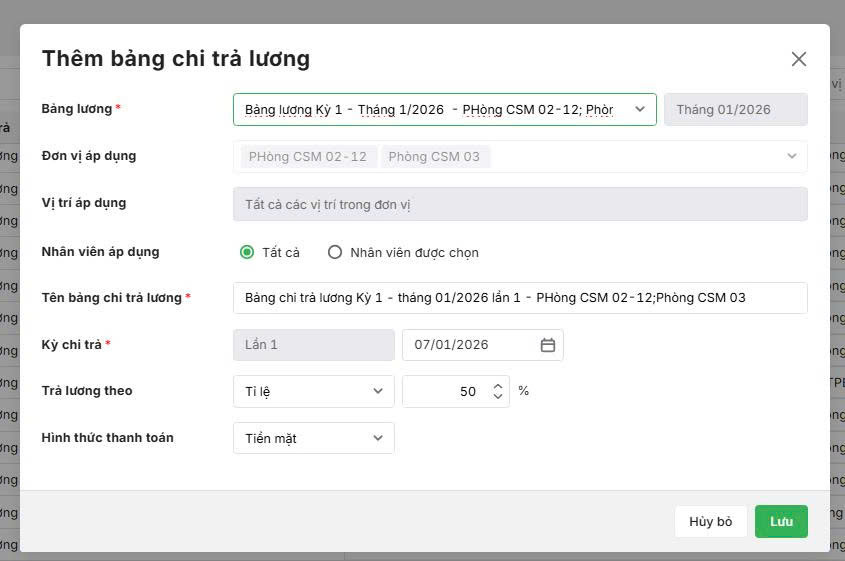Decrease the percentage value with down arrow
This screenshot has width=845, height=561.
(498, 397)
